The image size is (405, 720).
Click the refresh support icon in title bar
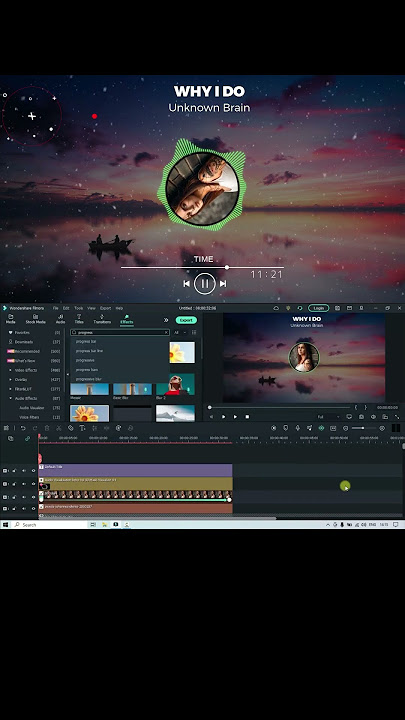(300, 308)
